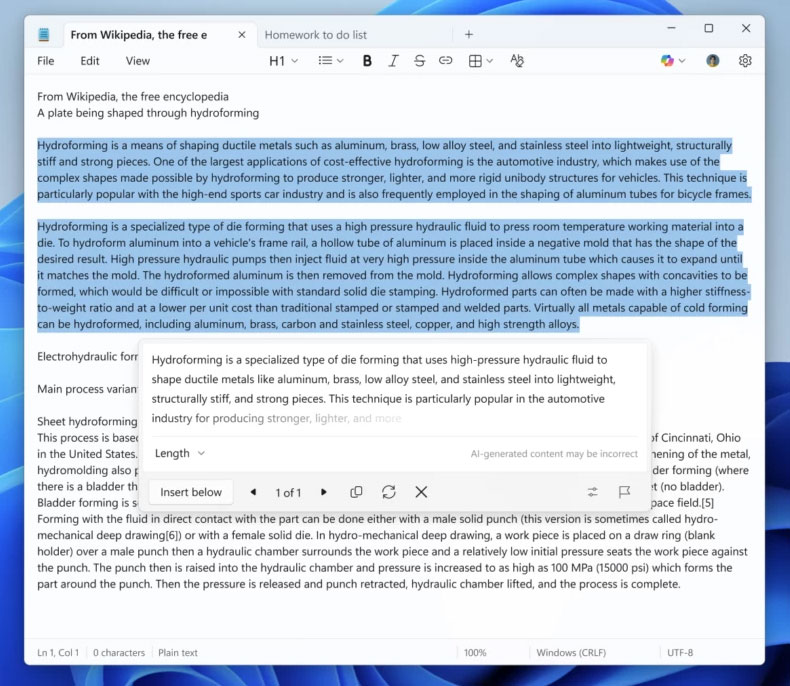Copy the generated summary text
The image size is (790, 686).
click(356, 492)
